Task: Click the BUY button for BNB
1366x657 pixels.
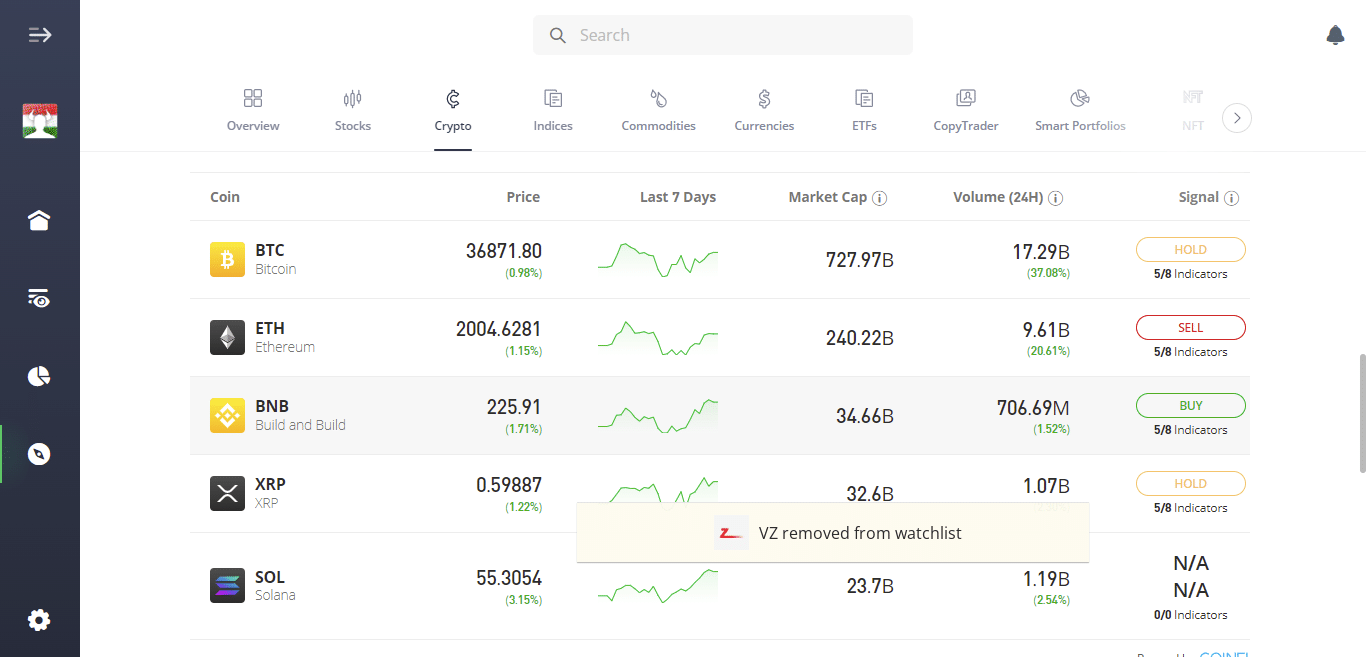Action: point(1190,405)
